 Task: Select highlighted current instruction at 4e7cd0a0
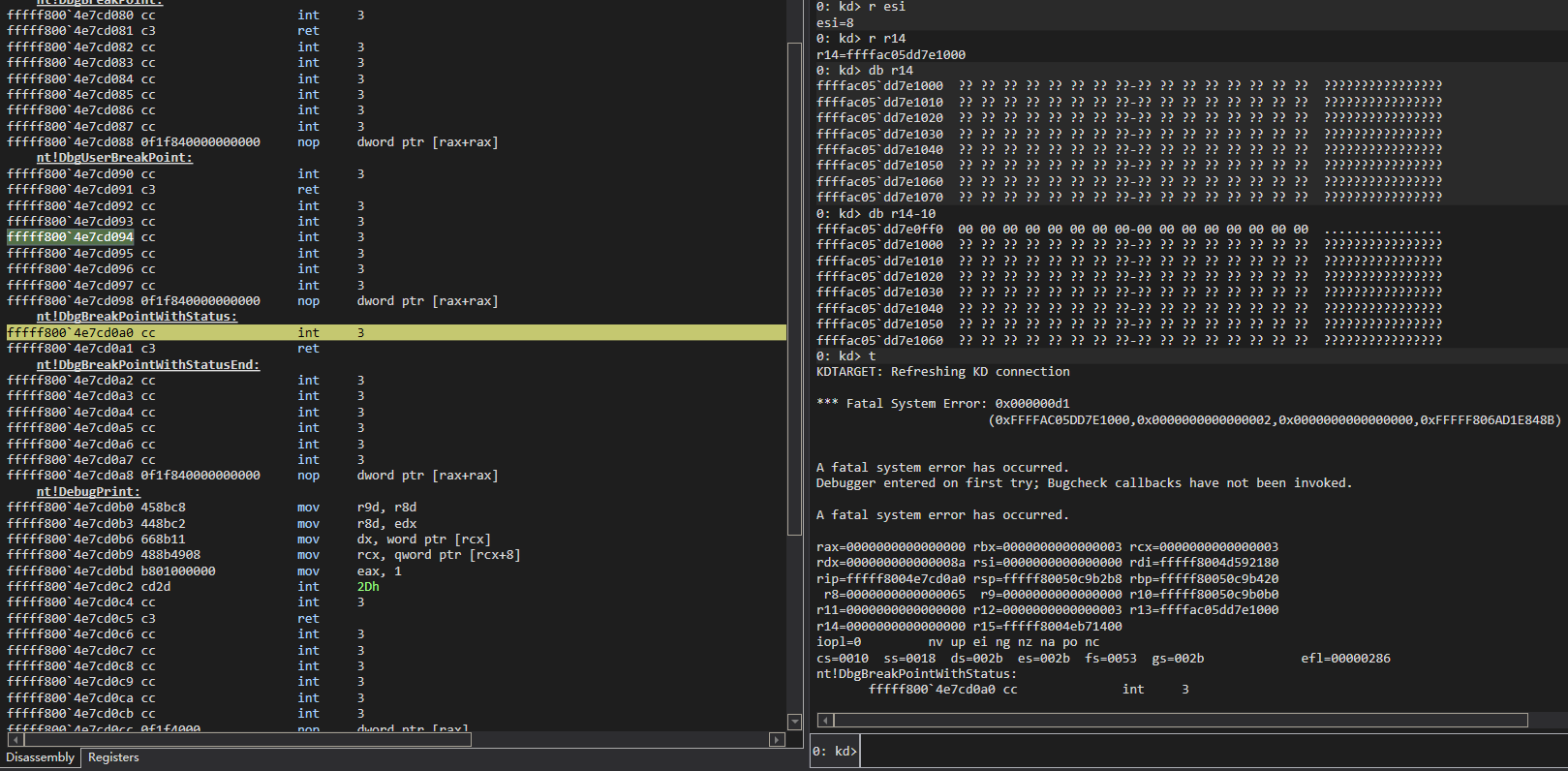[x=396, y=332]
